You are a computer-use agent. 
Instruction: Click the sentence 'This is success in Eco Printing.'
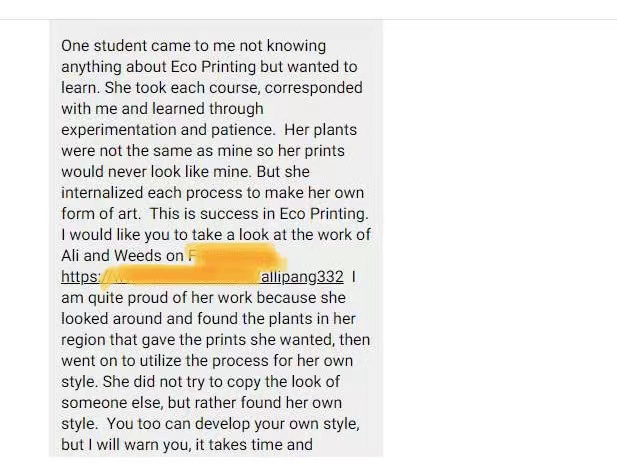coord(259,214)
